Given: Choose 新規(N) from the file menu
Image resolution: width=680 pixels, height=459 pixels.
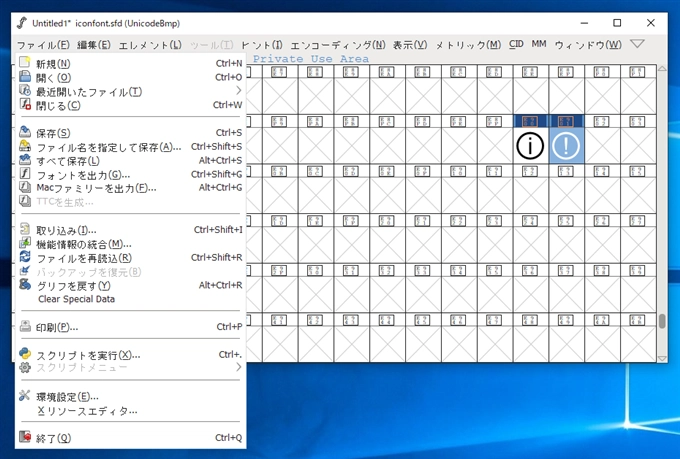Looking at the screenshot, I should (131, 63).
